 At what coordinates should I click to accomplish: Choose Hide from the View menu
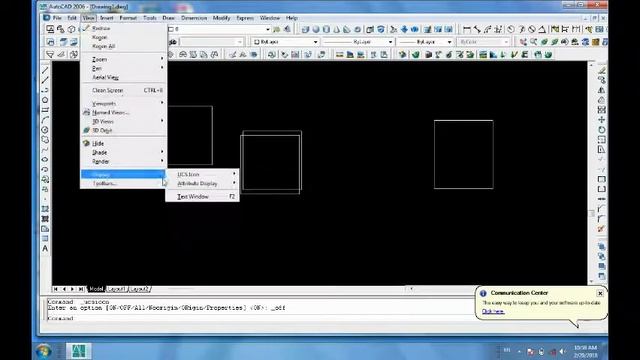[x=123, y=143]
